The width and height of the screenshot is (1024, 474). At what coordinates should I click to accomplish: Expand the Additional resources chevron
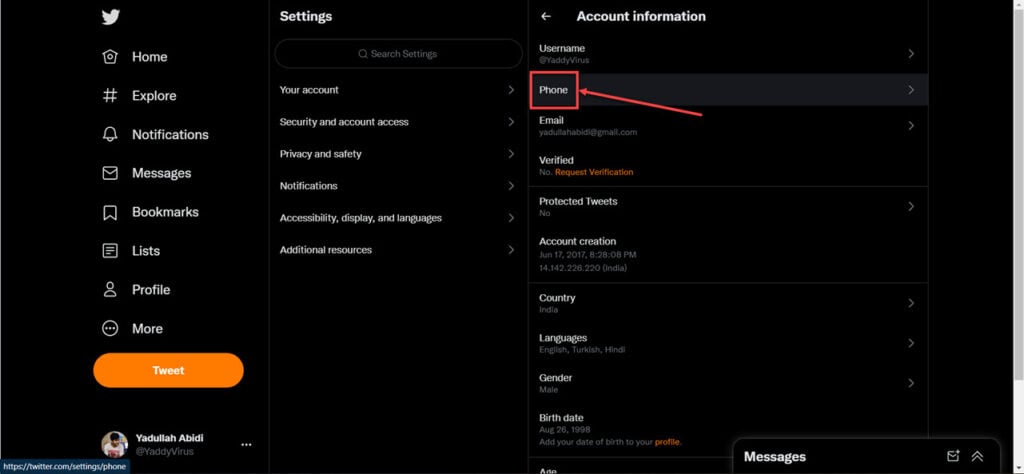click(x=511, y=250)
